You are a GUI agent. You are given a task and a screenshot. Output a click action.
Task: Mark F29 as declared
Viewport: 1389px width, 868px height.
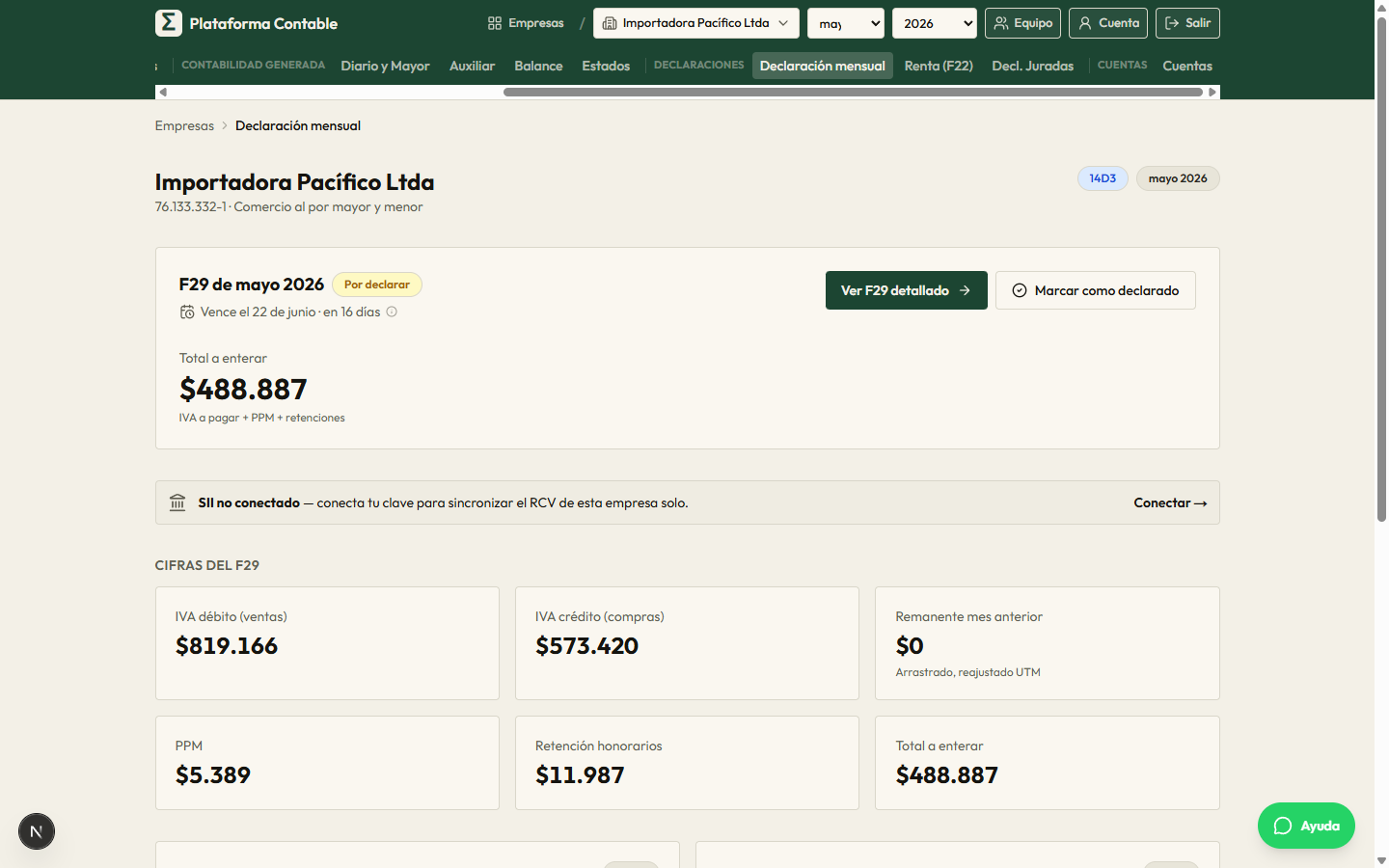coord(1096,290)
